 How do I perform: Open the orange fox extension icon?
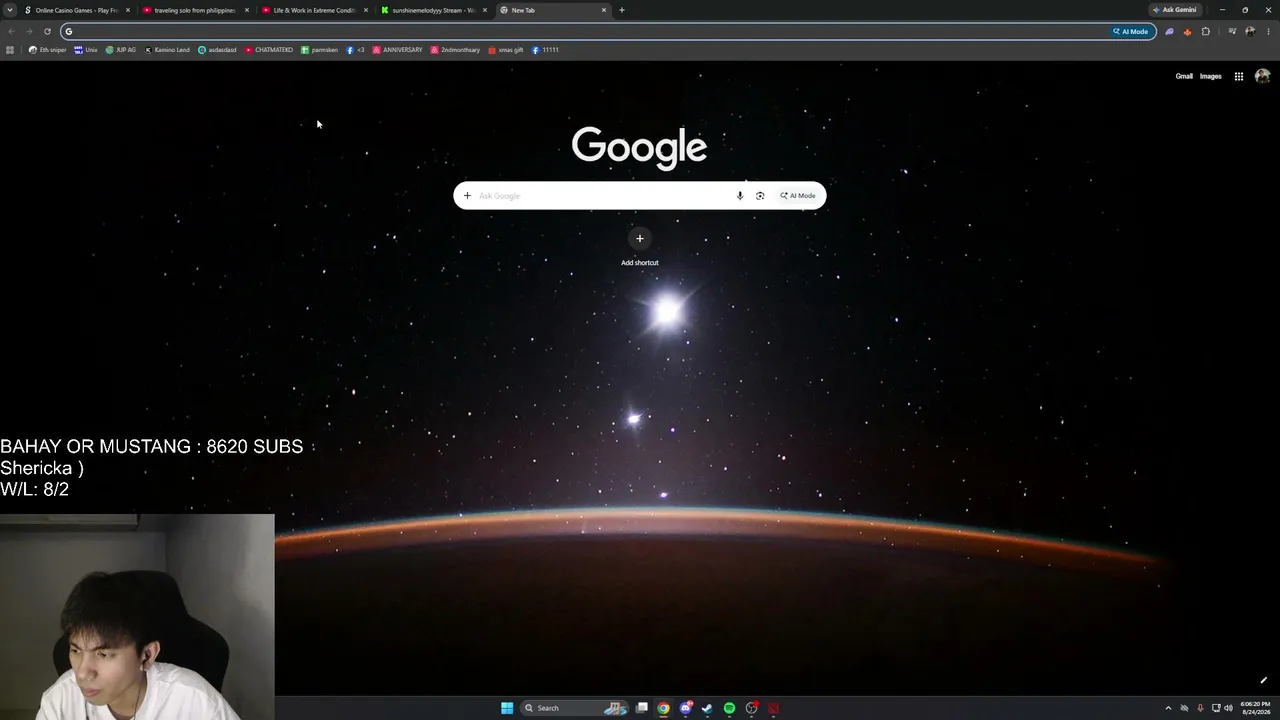point(1187,31)
